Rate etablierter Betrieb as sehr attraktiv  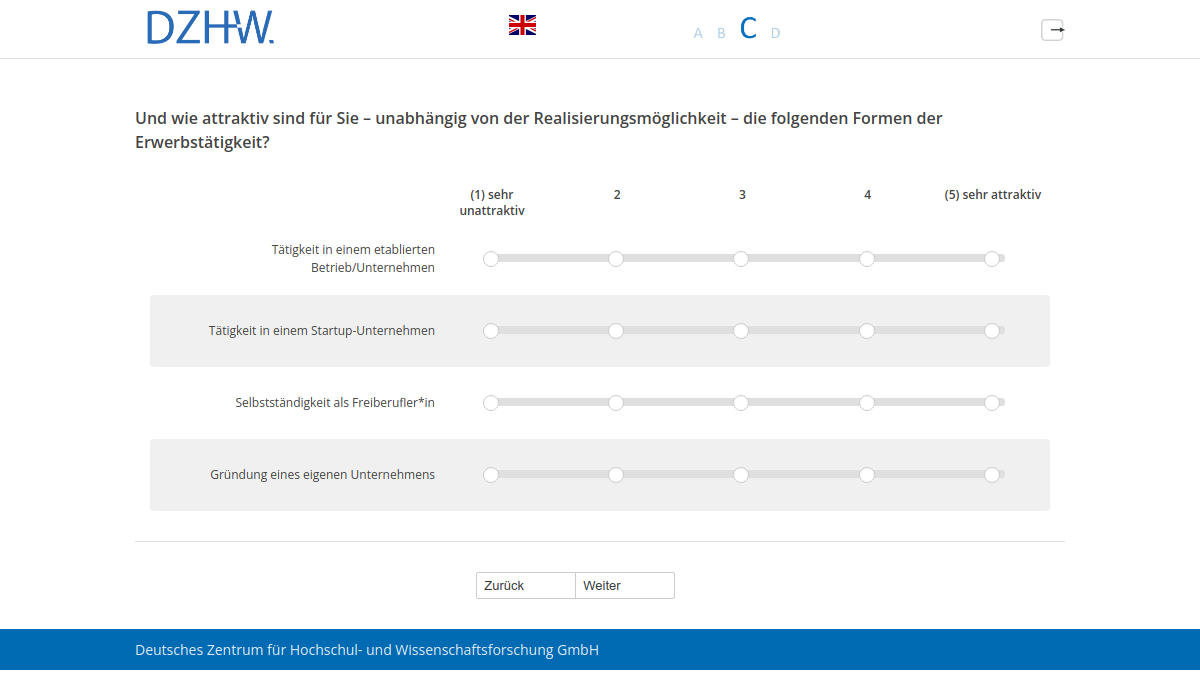tap(992, 258)
